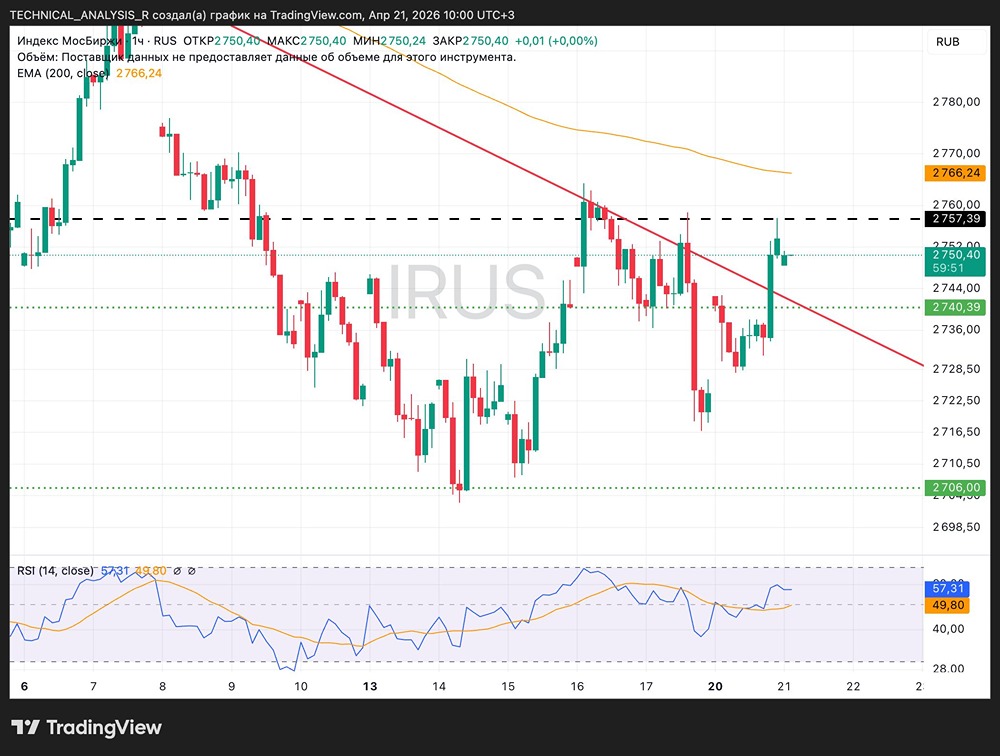Click the RSI 28,00 scale tick
Viewport: 1000px width, 756px height.
pyautogui.click(x=948, y=668)
